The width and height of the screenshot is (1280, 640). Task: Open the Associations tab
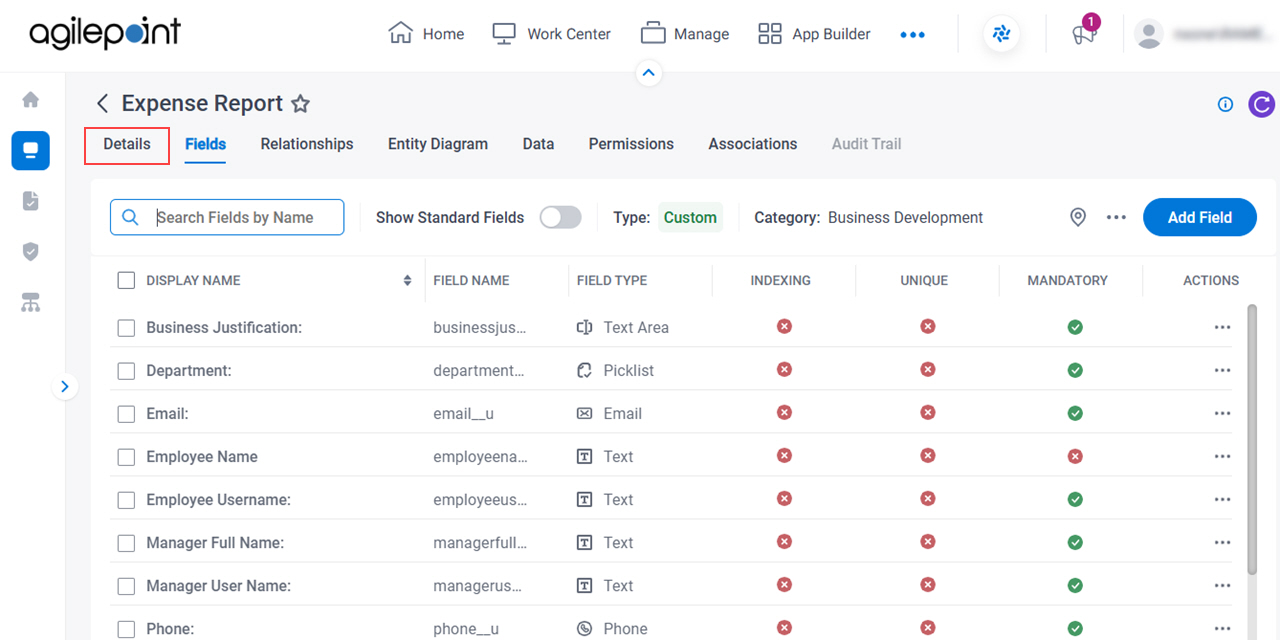[753, 144]
